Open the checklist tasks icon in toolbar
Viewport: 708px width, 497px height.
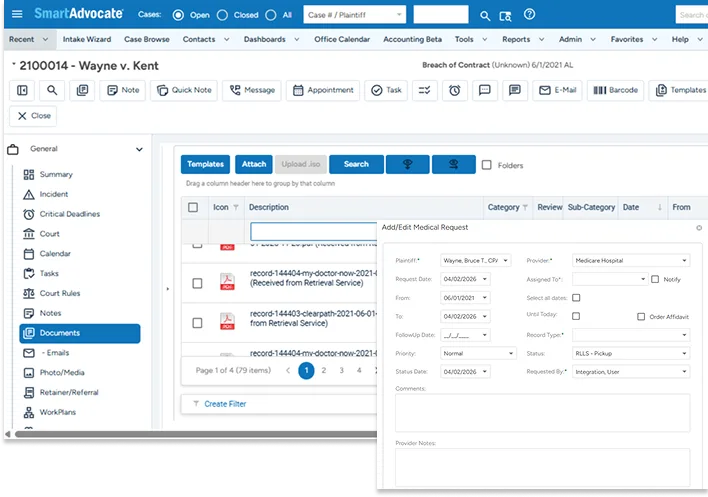coord(424,90)
